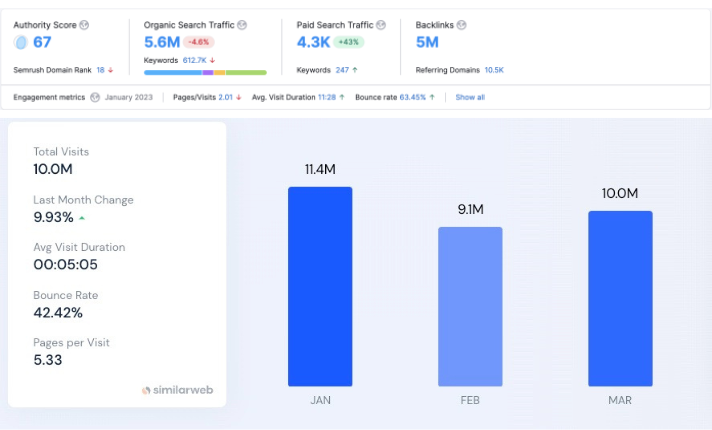Click green arrow beside Bounce rate 63.45%
The image size is (712, 430).
point(432,97)
